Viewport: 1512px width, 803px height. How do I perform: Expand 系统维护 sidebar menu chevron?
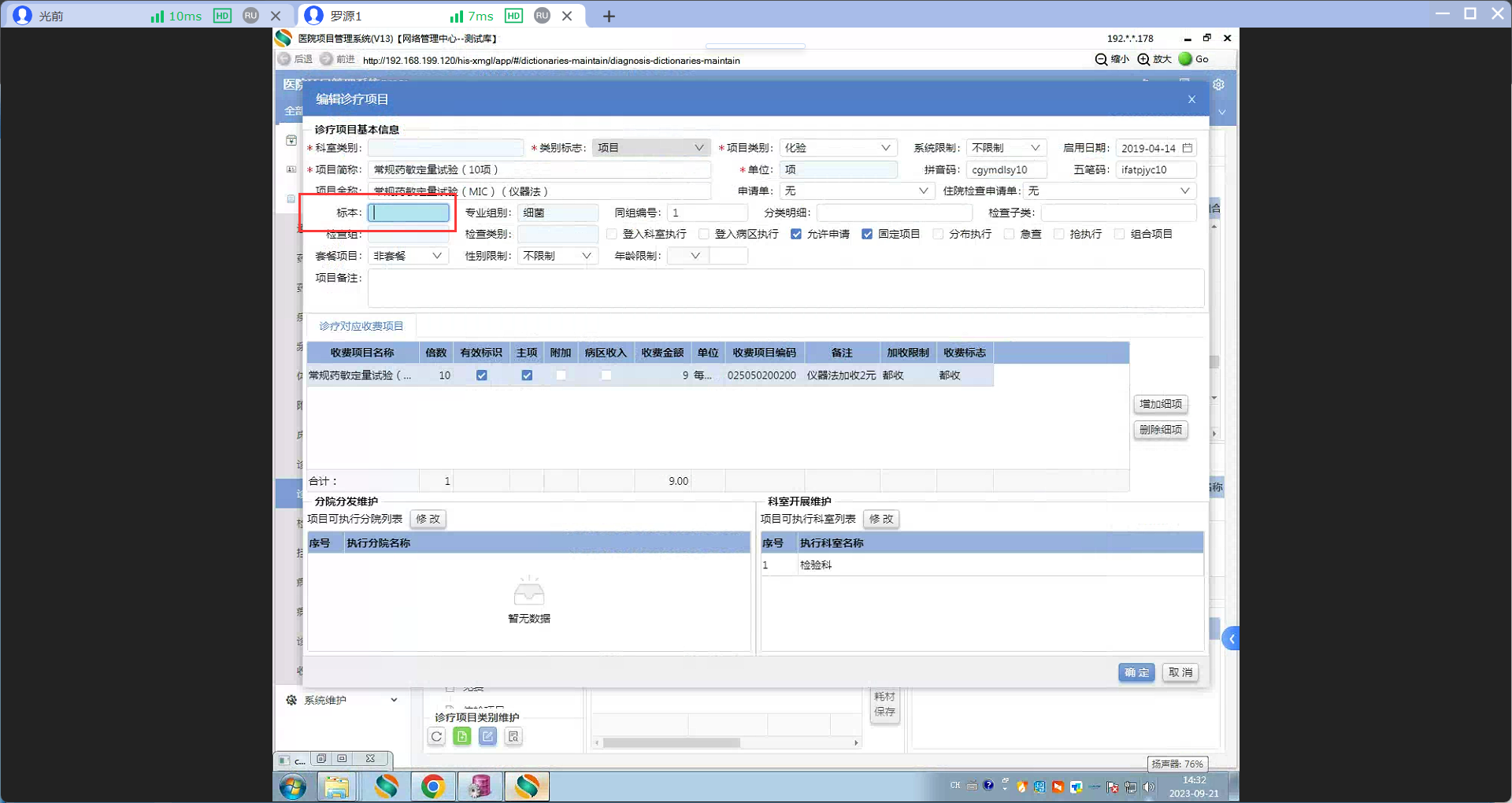click(394, 700)
